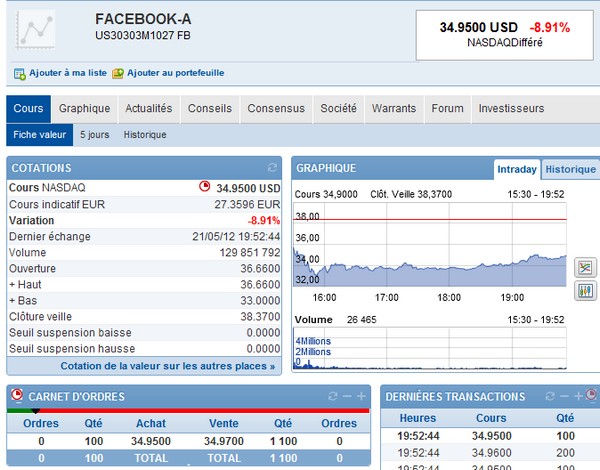Switch chart to the Historique tab
Screen dimensions: 600x470
(x=571, y=169)
